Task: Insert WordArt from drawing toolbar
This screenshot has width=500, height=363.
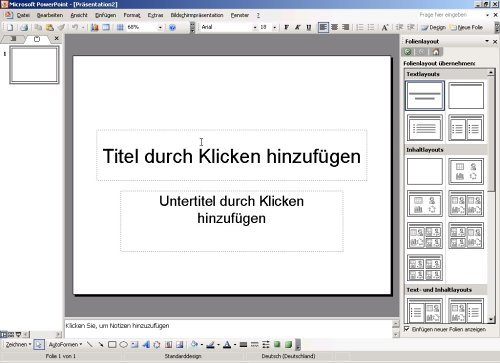Action: tap(146, 344)
